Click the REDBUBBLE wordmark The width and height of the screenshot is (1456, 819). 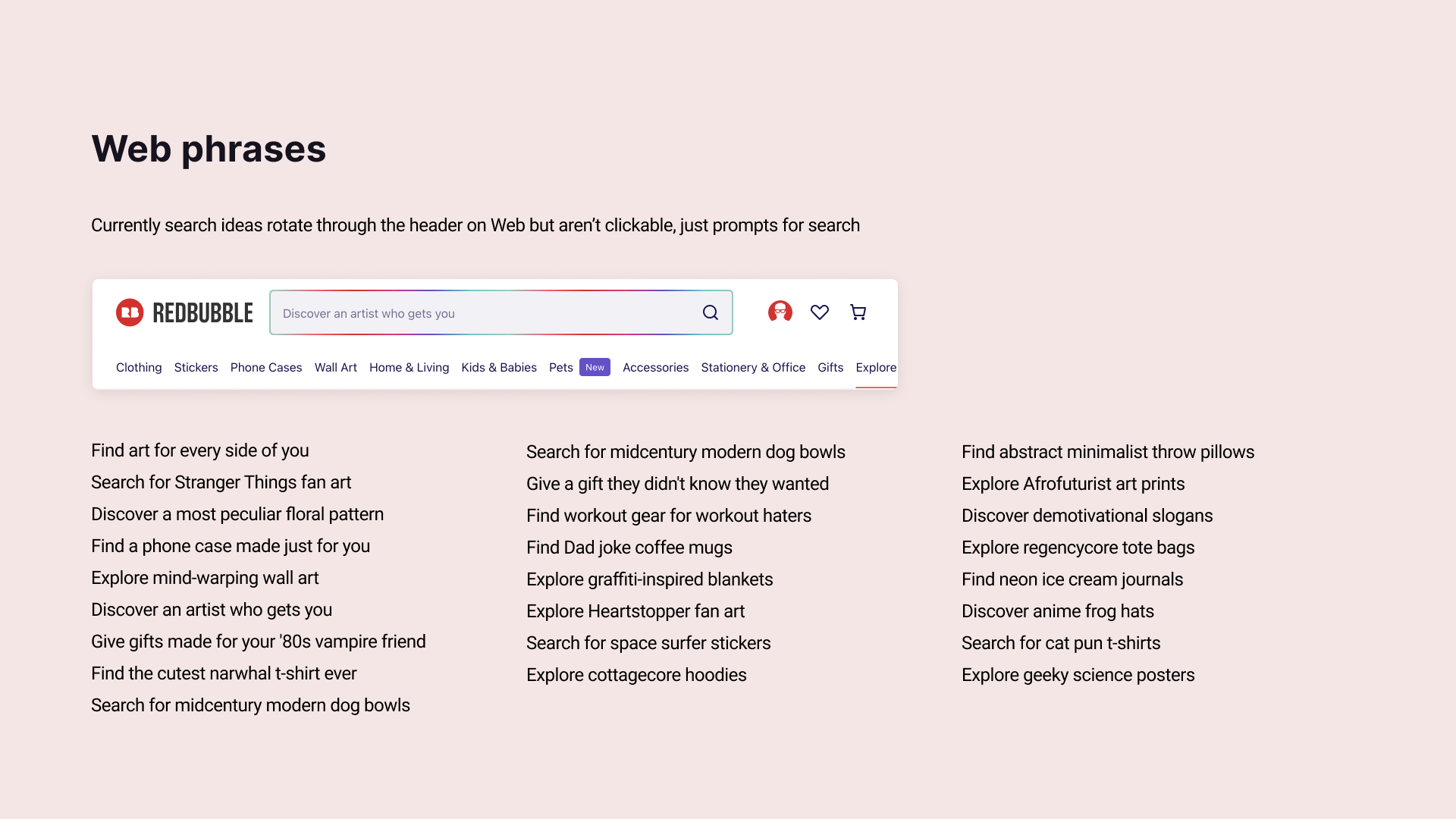(202, 313)
